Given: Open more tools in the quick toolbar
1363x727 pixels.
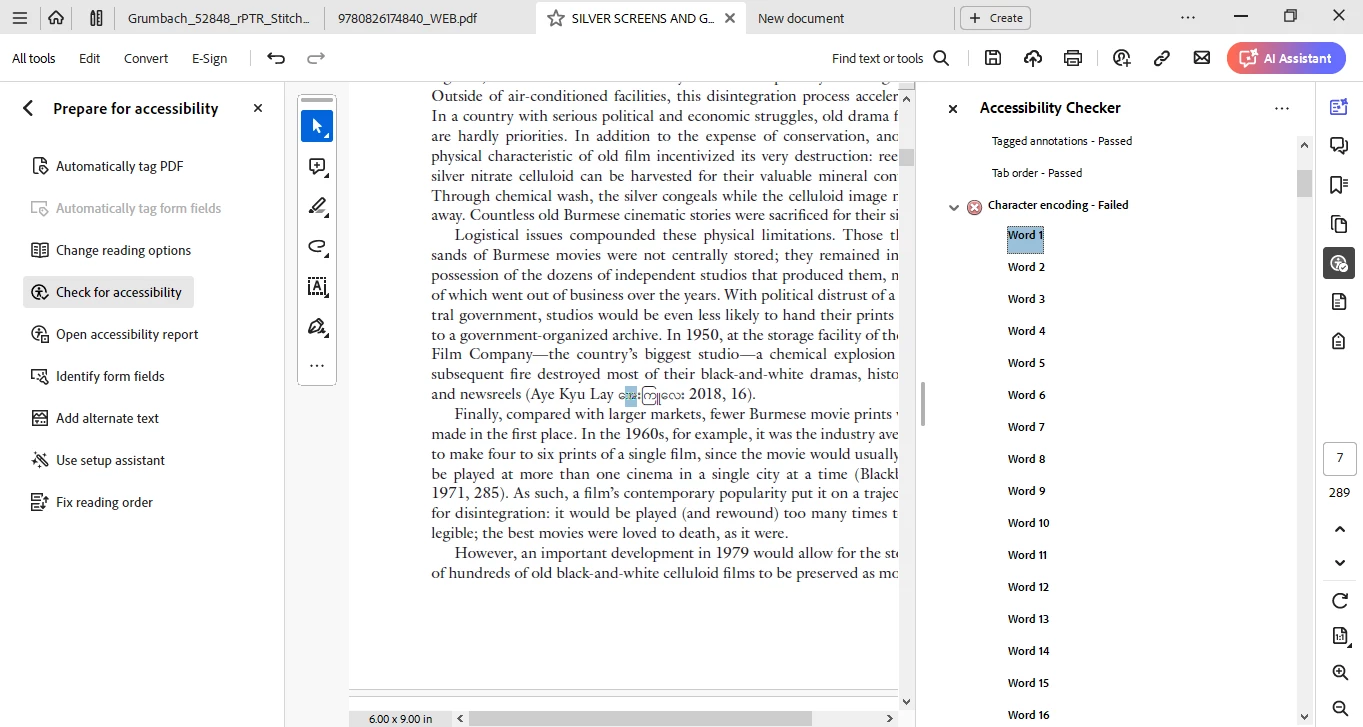Looking at the screenshot, I should click(317, 366).
